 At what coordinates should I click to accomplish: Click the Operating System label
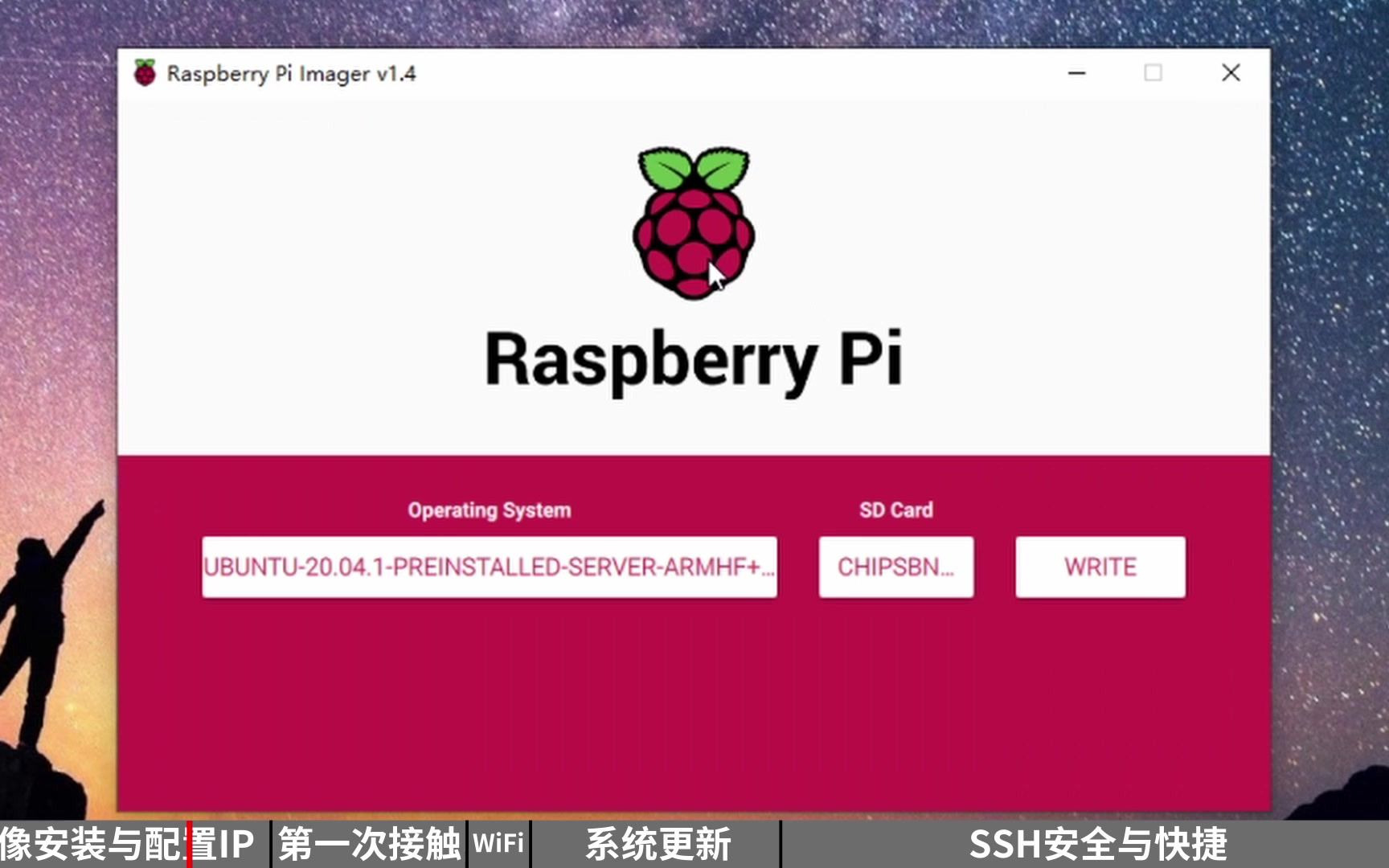pos(490,510)
